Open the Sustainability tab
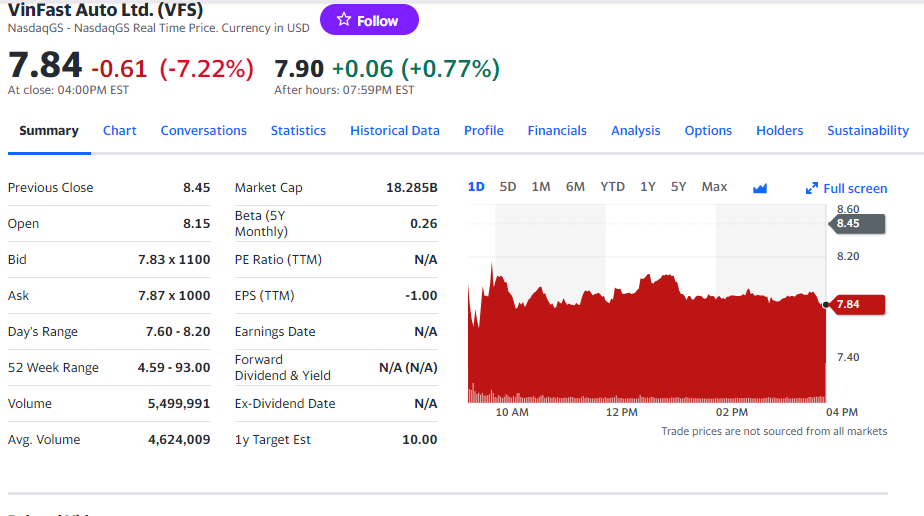 (867, 131)
